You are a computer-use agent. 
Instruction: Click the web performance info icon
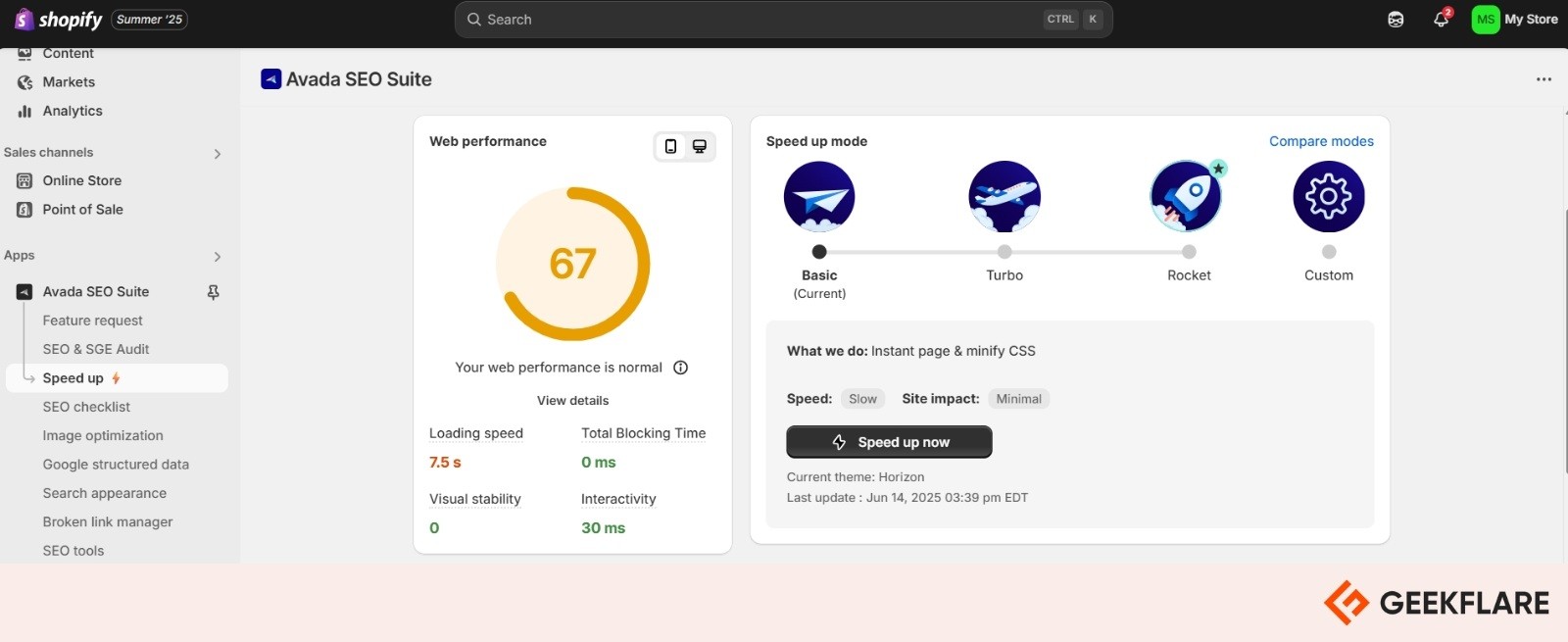[681, 368]
